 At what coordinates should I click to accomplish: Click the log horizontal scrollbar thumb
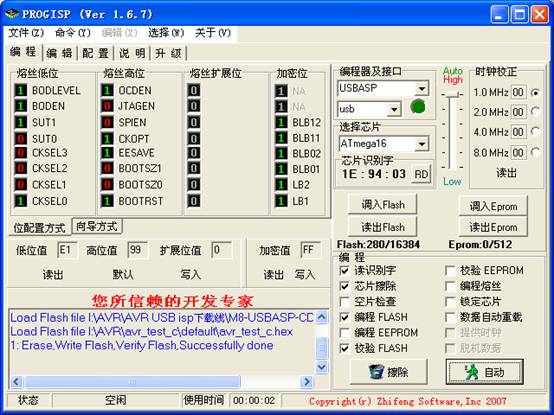[x=132, y=381]
